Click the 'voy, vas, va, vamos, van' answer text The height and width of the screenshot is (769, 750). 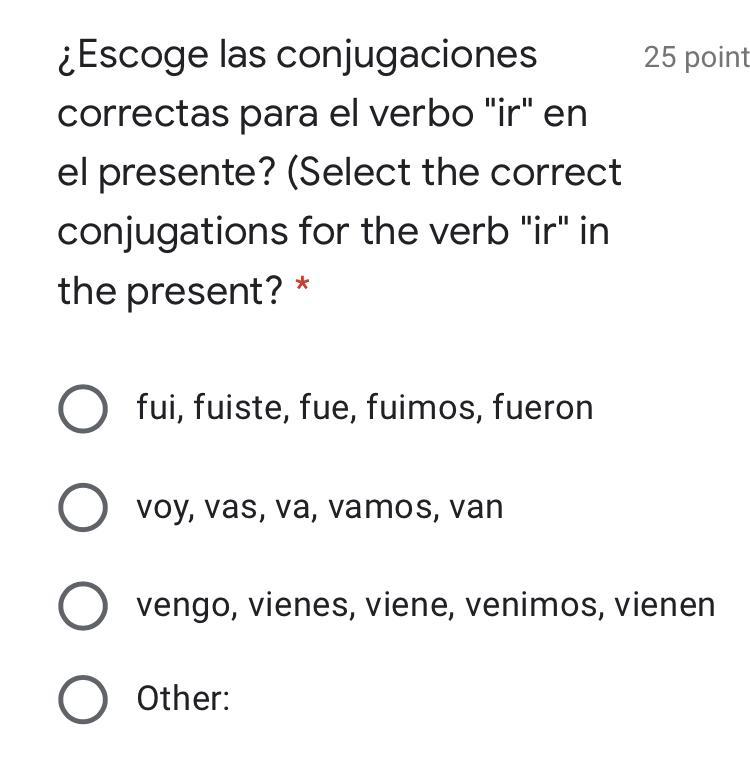320,507
